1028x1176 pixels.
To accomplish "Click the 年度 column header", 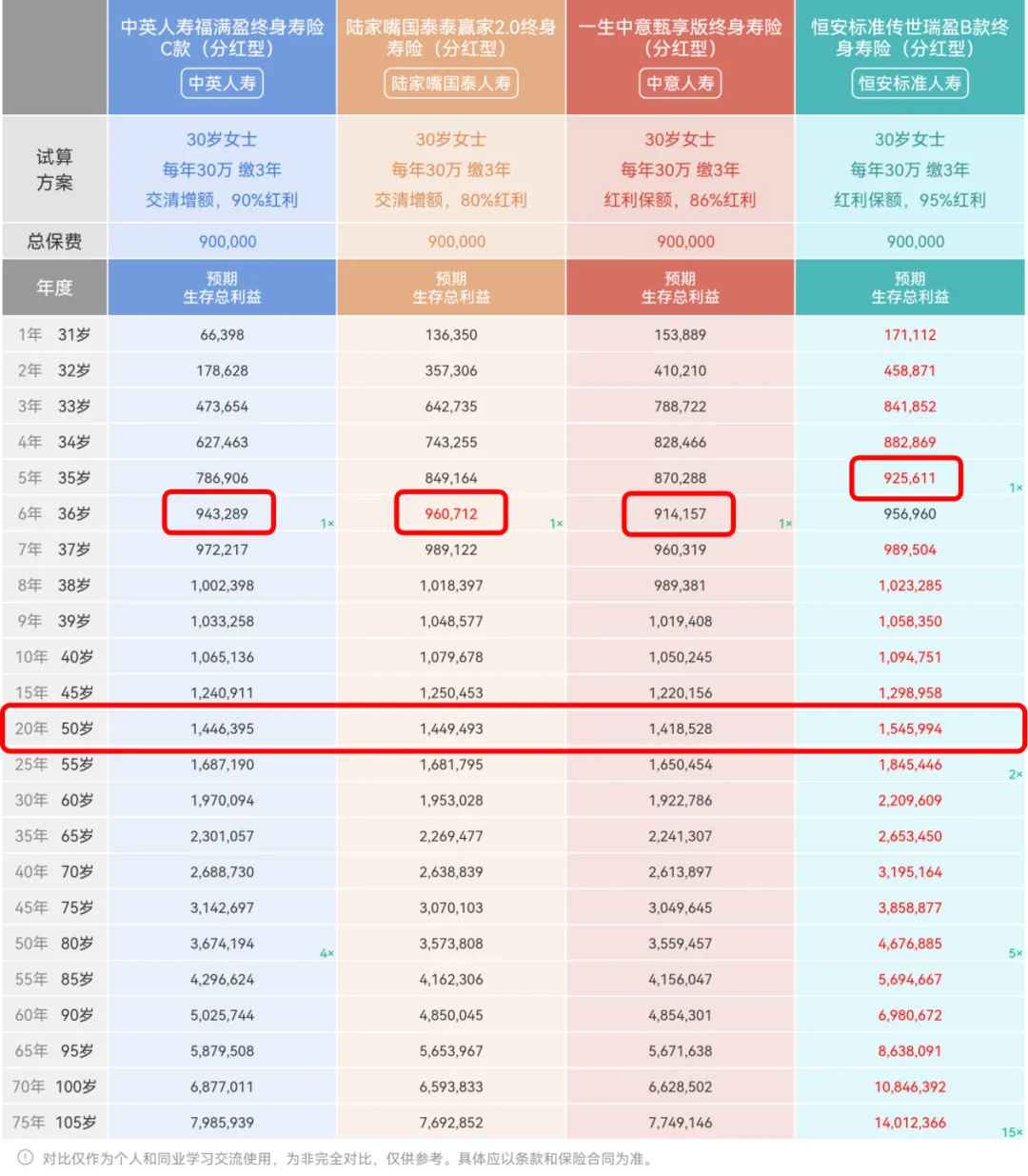I will tap(53, 287).
